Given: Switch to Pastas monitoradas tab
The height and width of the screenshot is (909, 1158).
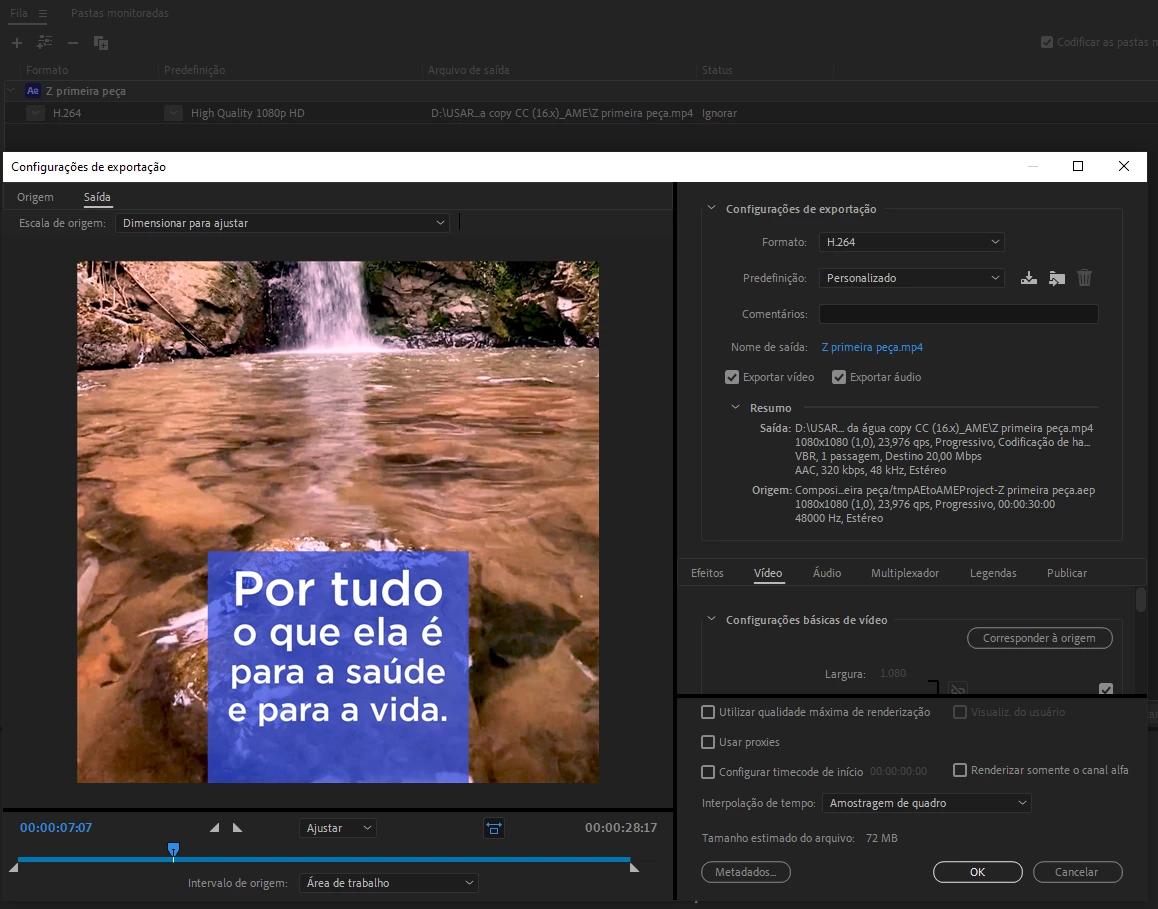Looking at the screenshot, I should tap(120, 13).
